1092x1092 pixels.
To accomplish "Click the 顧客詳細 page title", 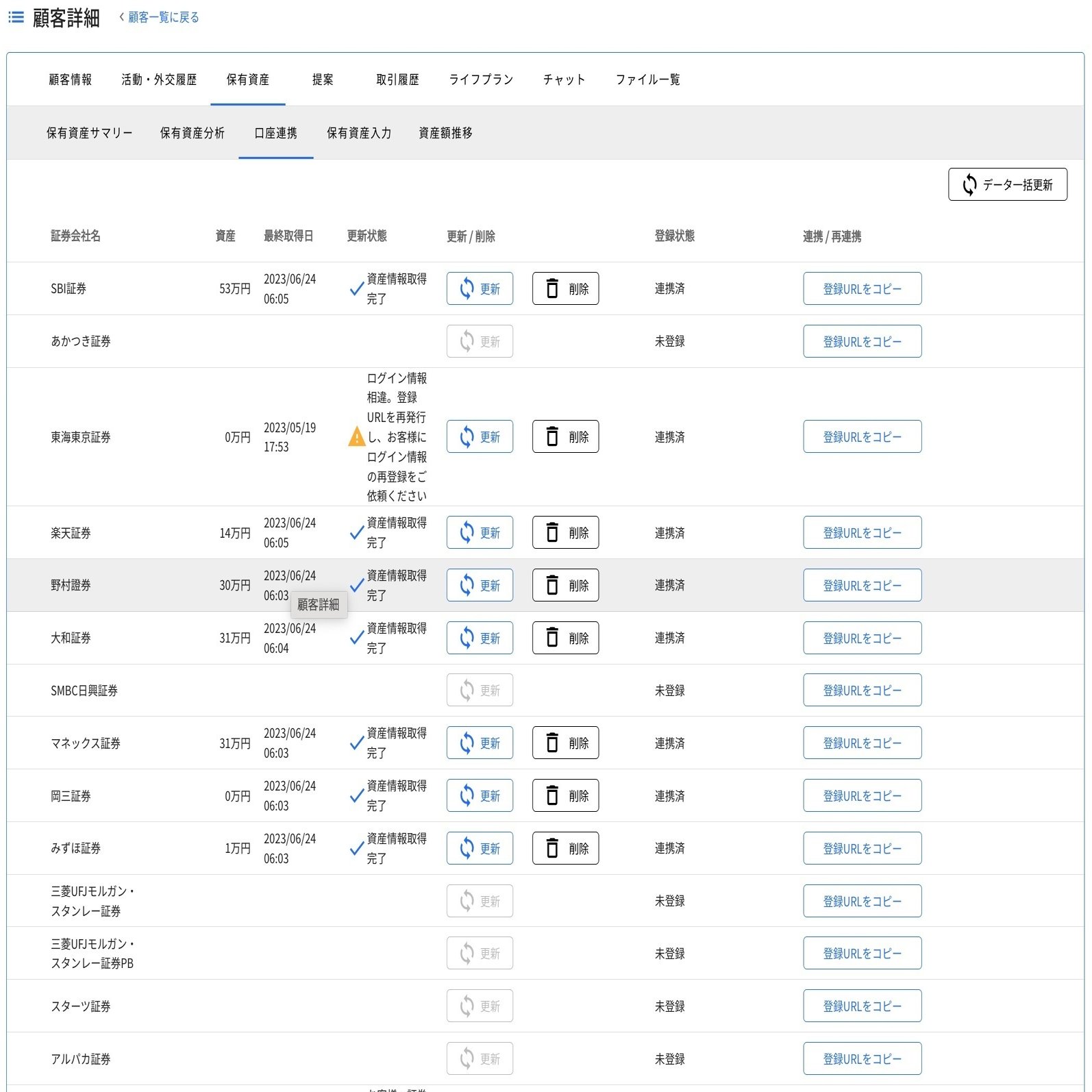I will 66,18.
